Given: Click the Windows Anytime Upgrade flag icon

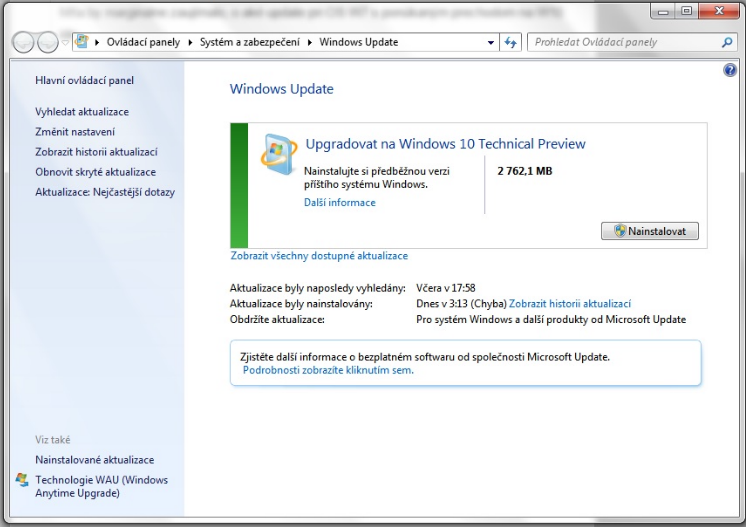Looking at the screenshot, I should point(22,480).
